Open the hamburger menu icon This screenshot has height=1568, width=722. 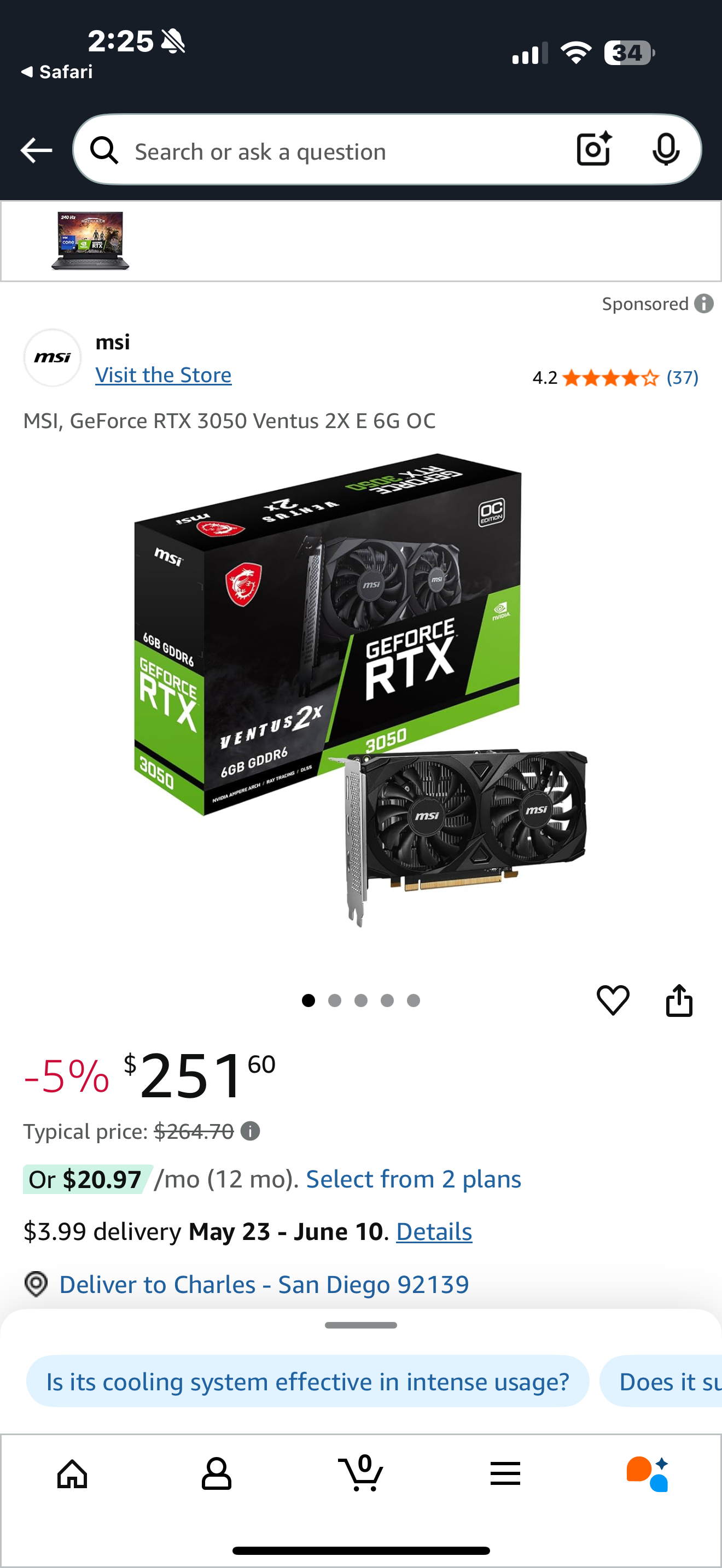coord(505,1473)
